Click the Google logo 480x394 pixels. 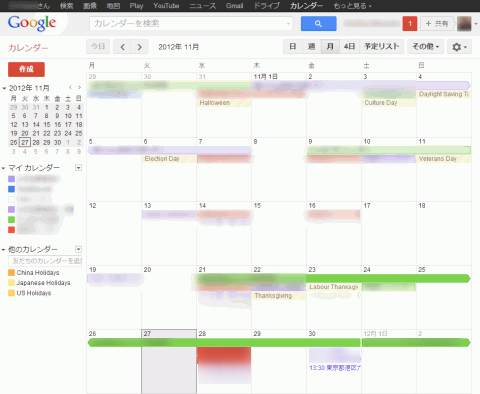coord(32,23)
